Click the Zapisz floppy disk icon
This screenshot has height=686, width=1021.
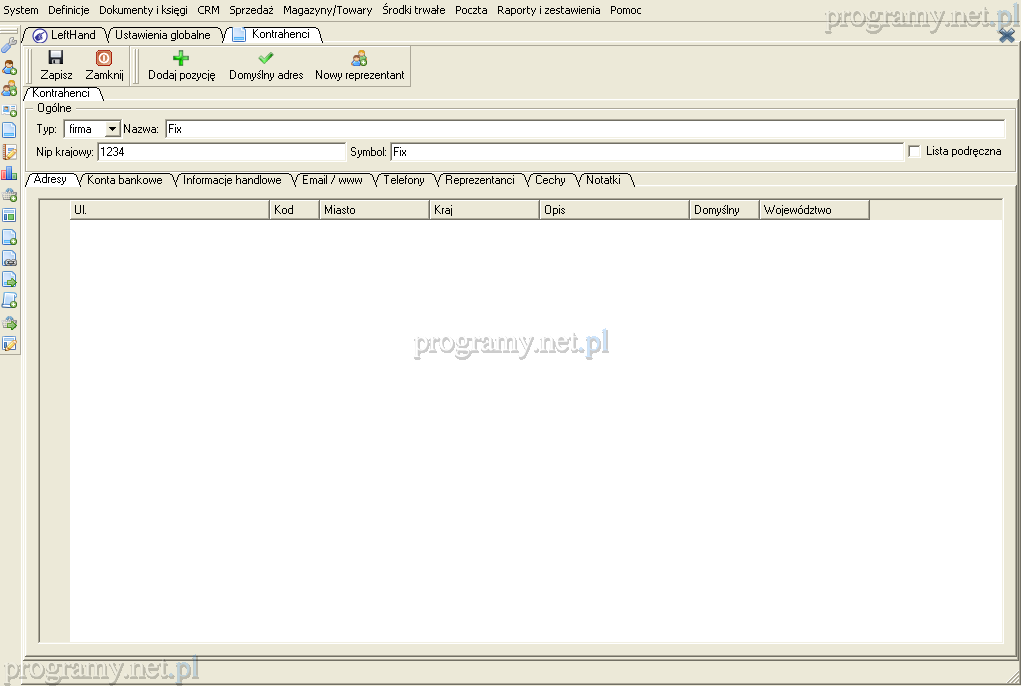coord(56,58)
